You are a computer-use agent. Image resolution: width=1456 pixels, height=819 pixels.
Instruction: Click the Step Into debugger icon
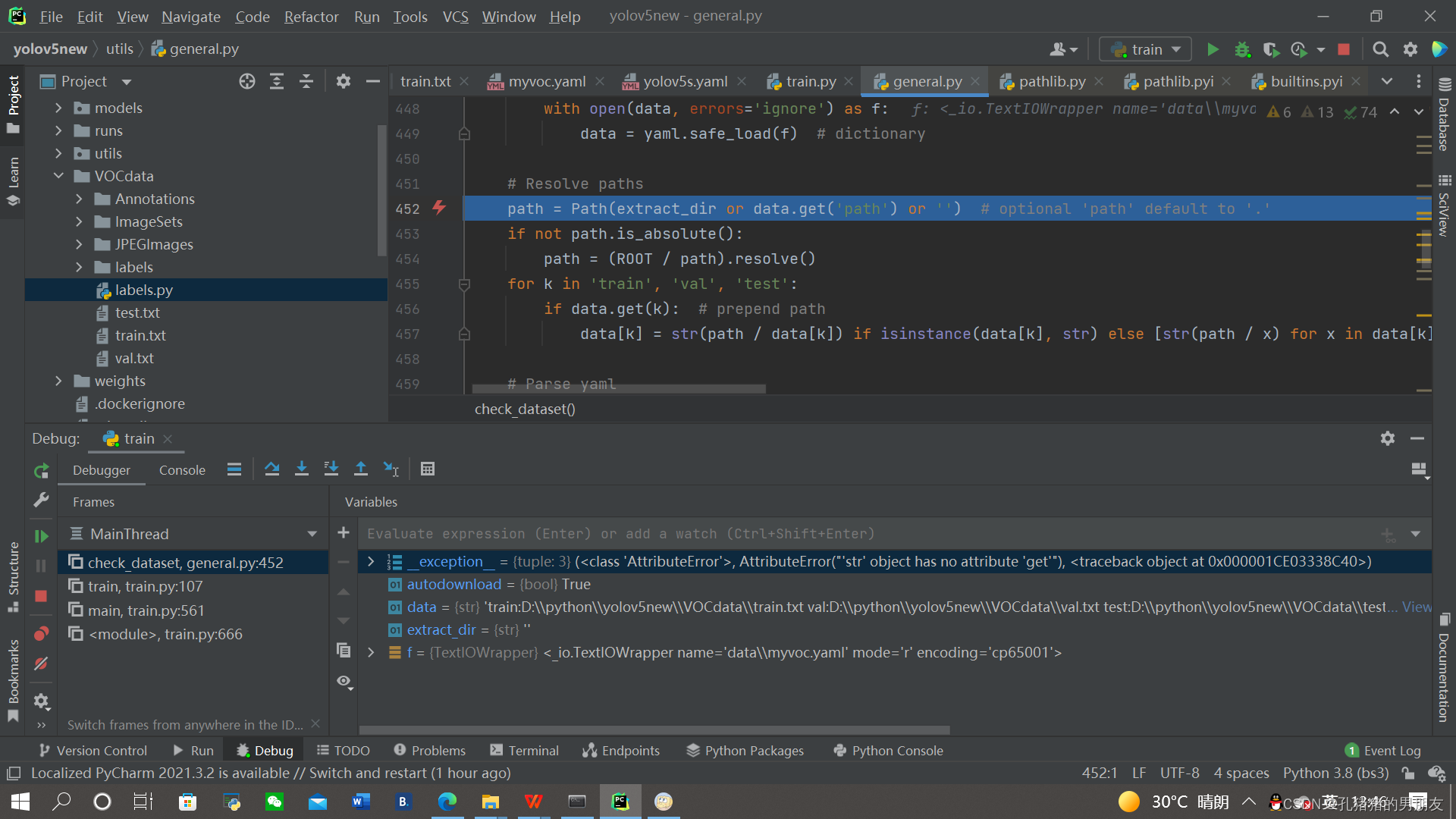coord(301,469)
